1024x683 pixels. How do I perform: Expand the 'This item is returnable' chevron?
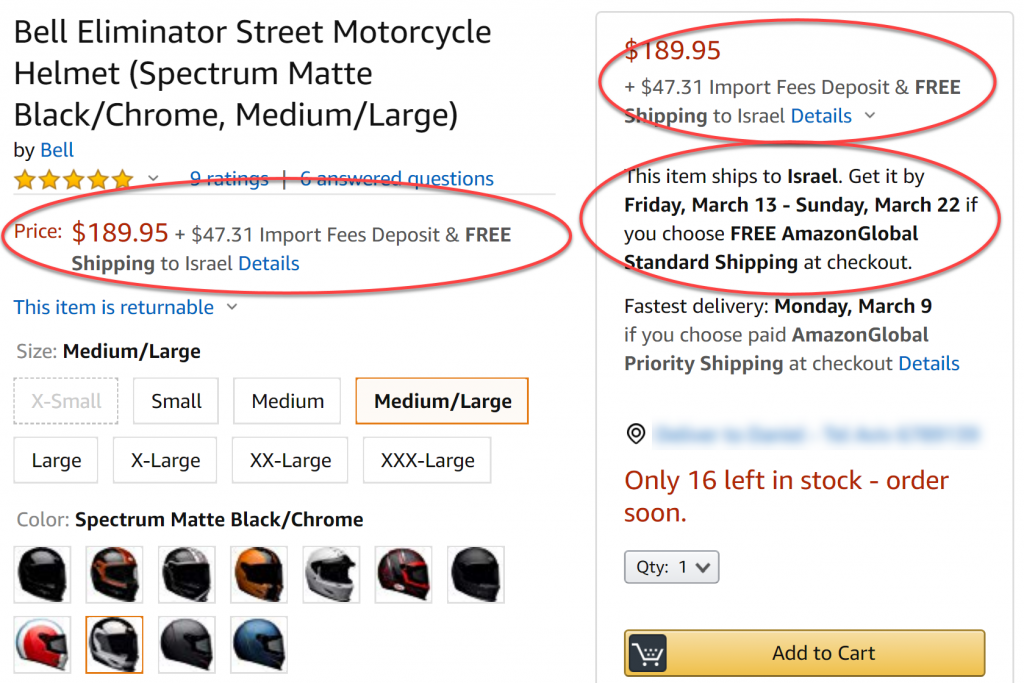232,307
